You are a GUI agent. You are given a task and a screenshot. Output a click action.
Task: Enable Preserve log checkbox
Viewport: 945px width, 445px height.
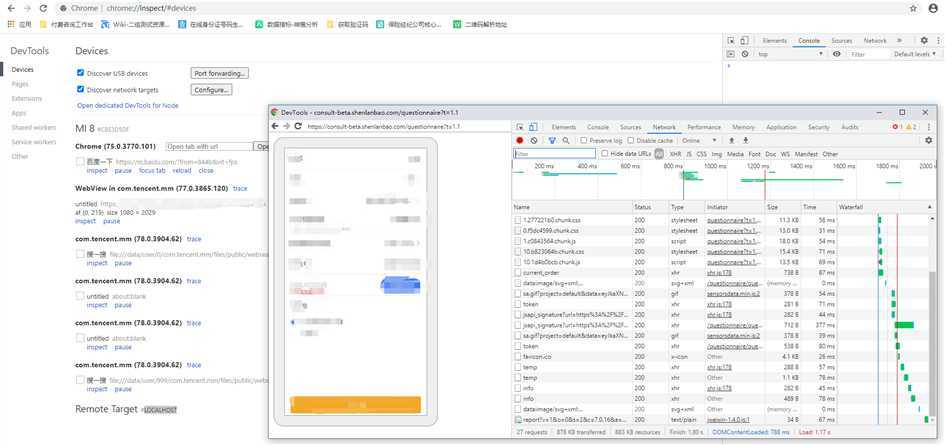(x=583, y=140)
